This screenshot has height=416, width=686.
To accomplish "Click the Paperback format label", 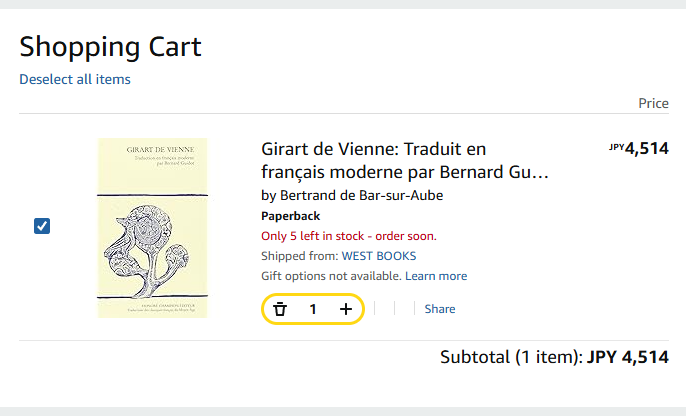I will click(x=292, y=216).
